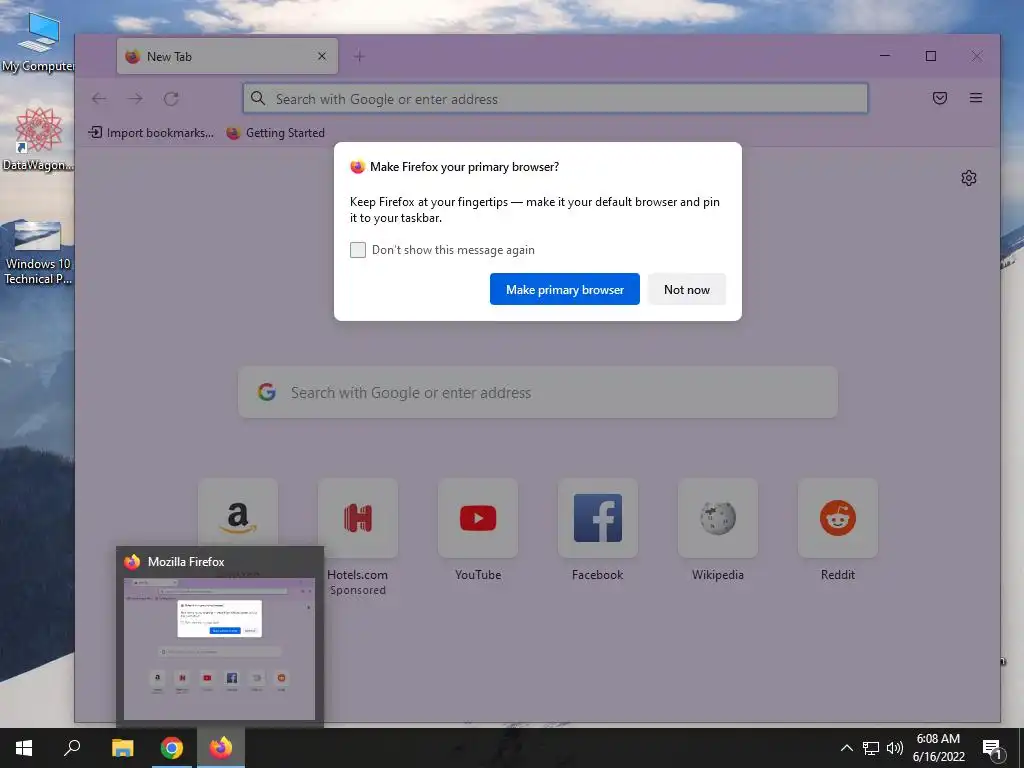Click the Firefox taskbar icon
The image size is (1024, 768).
coord(221,748)
